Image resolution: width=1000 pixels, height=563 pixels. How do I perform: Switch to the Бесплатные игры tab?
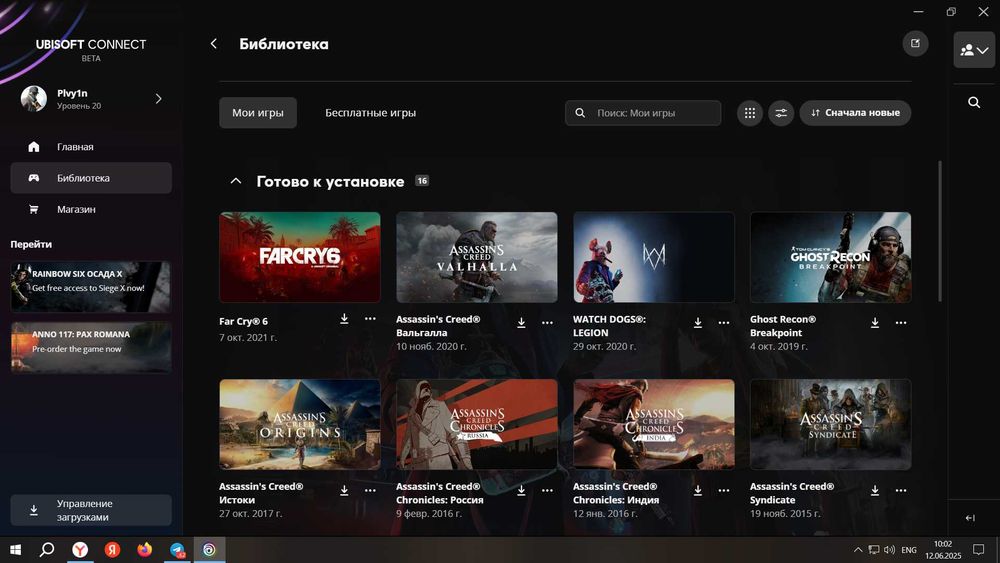point(371,113)
